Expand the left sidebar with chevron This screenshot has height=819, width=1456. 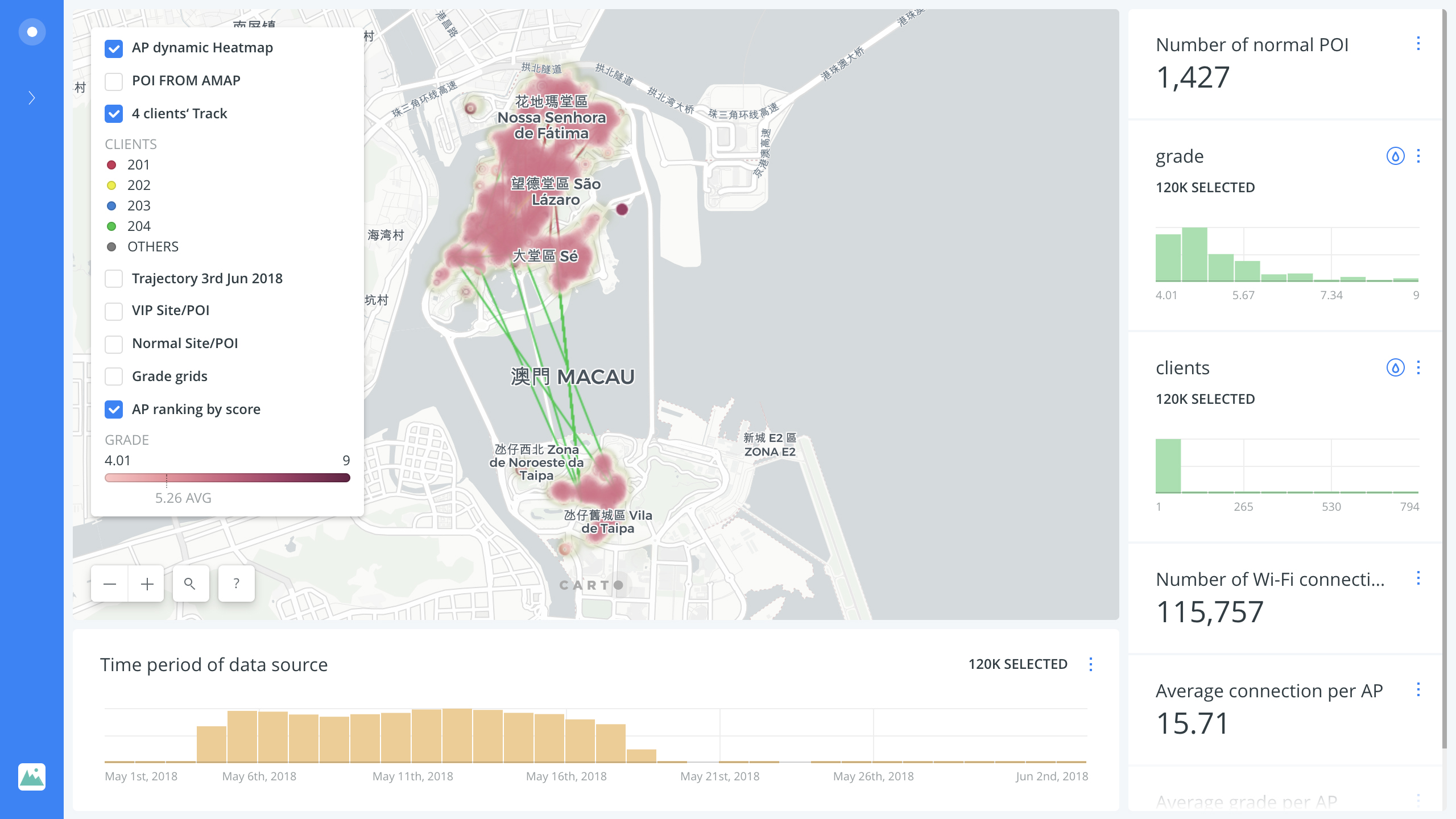32,98
